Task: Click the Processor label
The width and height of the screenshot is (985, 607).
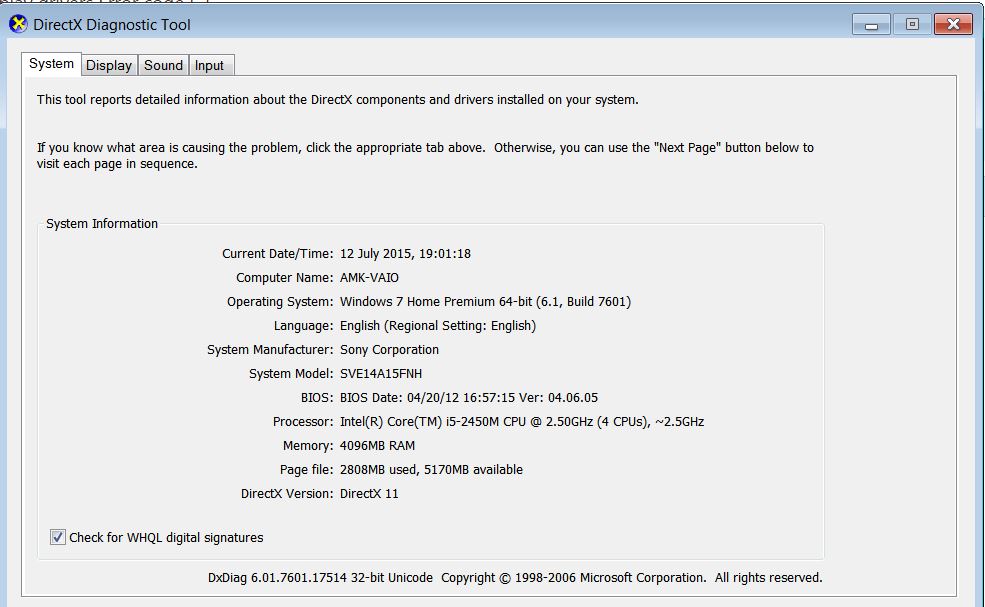Action: (303, 422)
